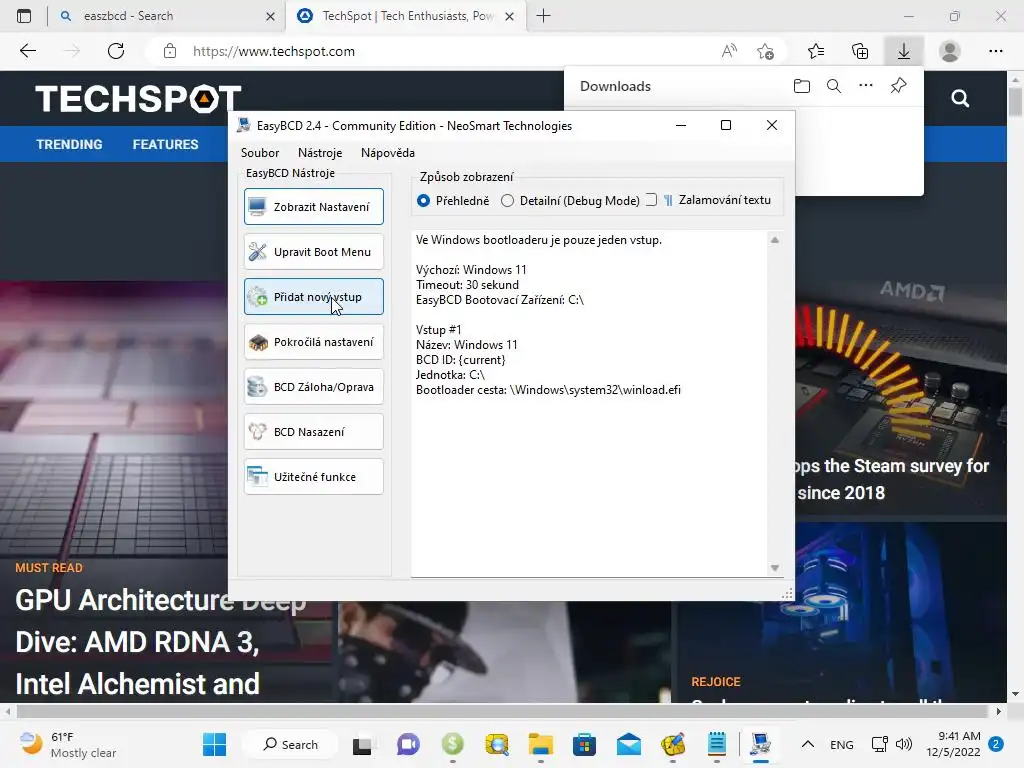The height and width of the screenshot is (768, 1024).
Task: Open the TRENDING section on TechSpot
Action: 69,144
